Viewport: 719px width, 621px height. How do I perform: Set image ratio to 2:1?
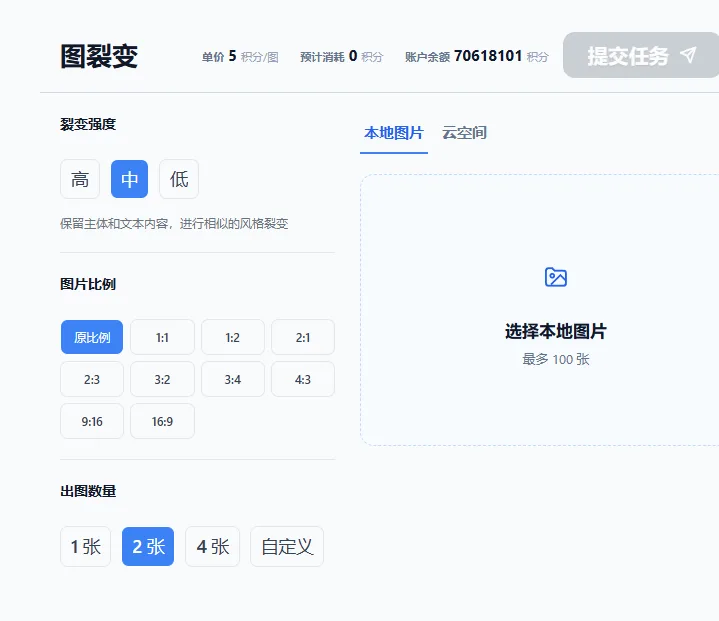302,337
